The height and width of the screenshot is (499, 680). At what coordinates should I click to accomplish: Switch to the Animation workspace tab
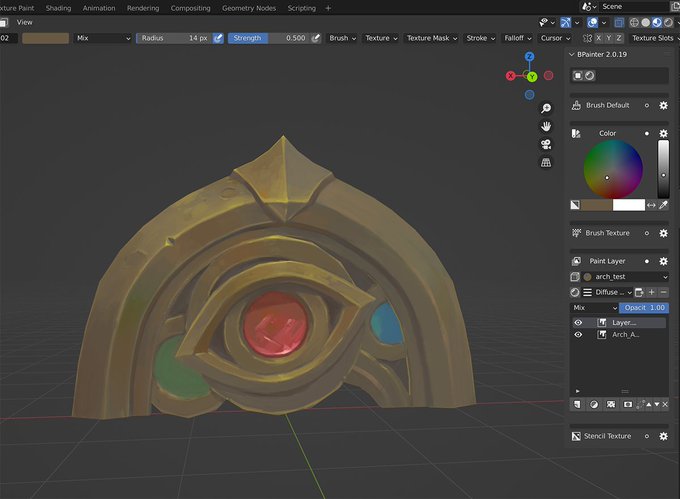tap(99, 8)
